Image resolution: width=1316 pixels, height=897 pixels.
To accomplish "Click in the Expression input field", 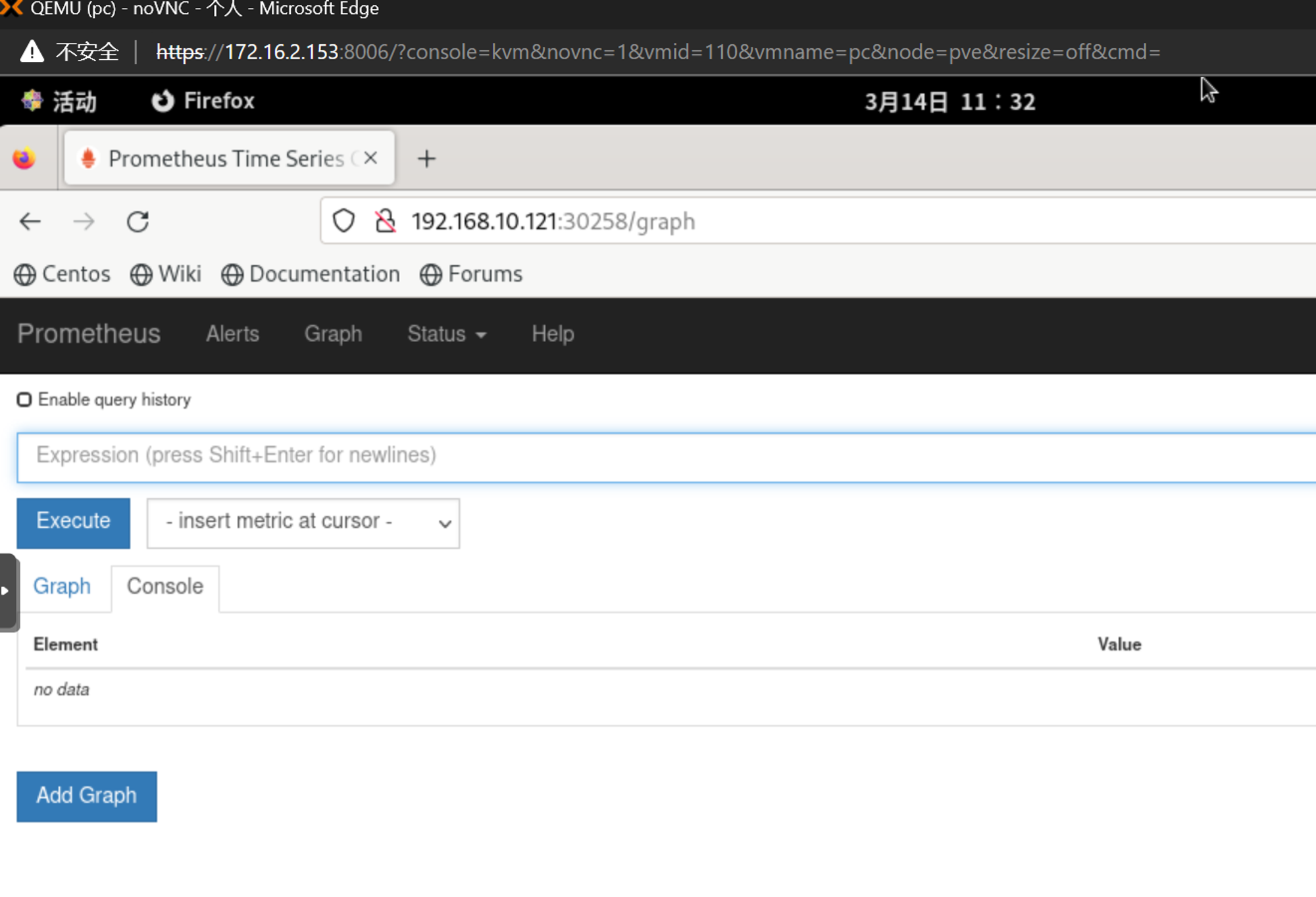I will (x=658, y=456).
